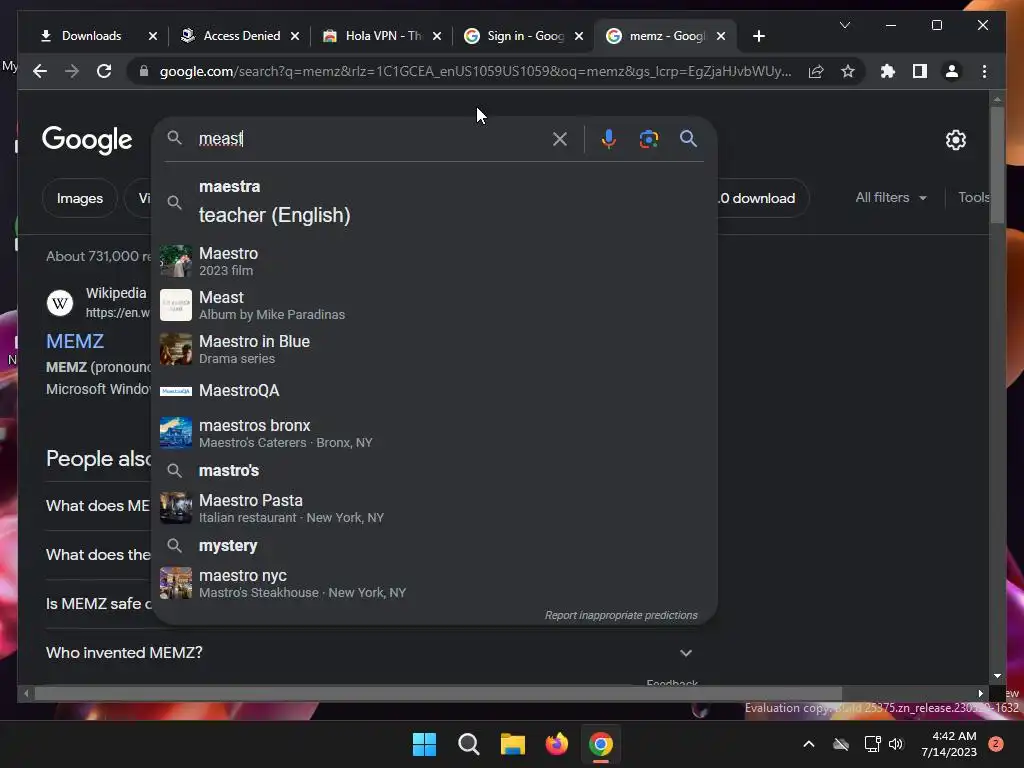The height and width of the screenshot is (768, 1024).
Task: Click the Maestro film thumbnail
Action: [176, 261]
